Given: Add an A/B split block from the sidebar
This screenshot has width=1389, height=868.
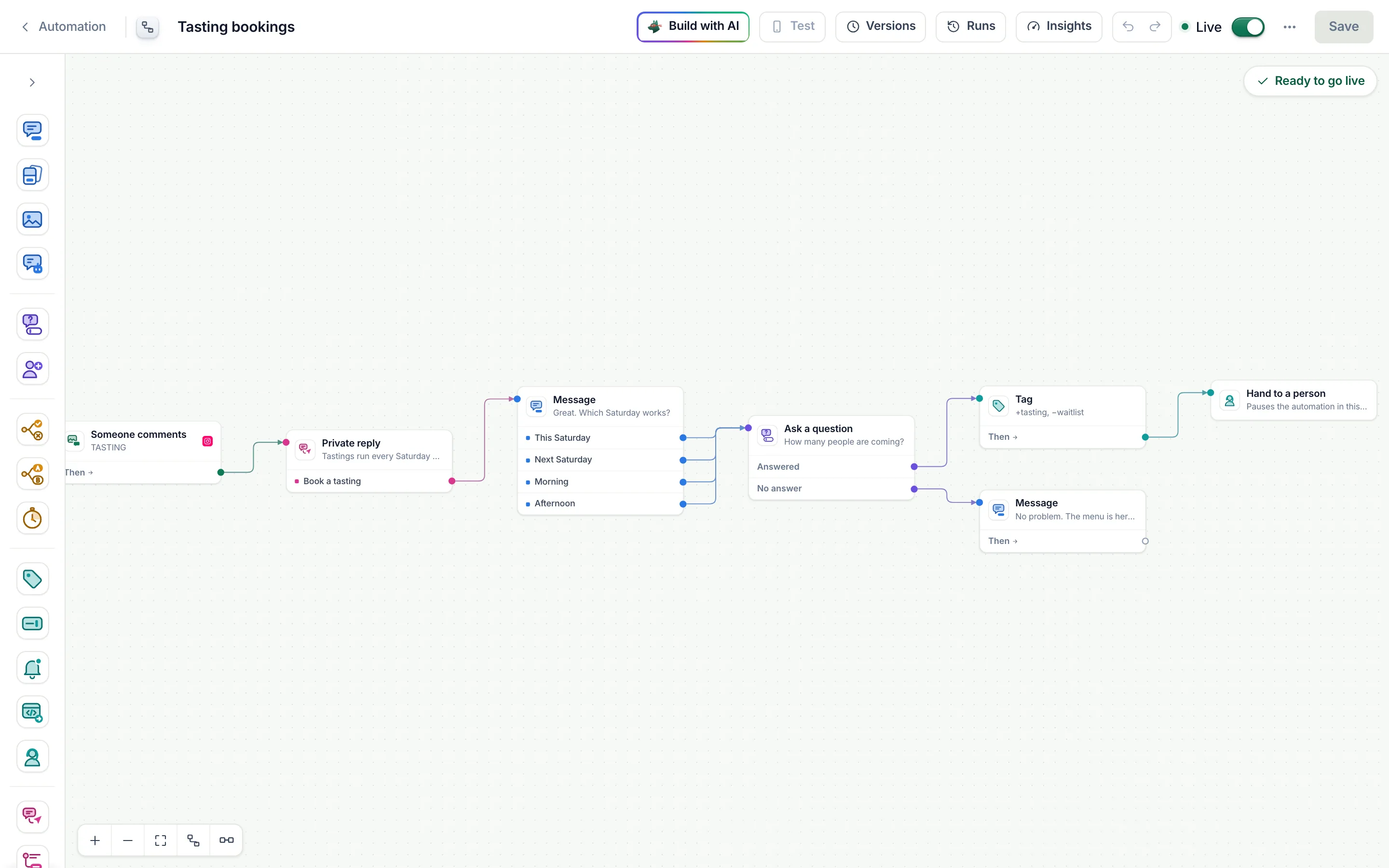Looking at the screenshot, I should [x=33, y=474].
